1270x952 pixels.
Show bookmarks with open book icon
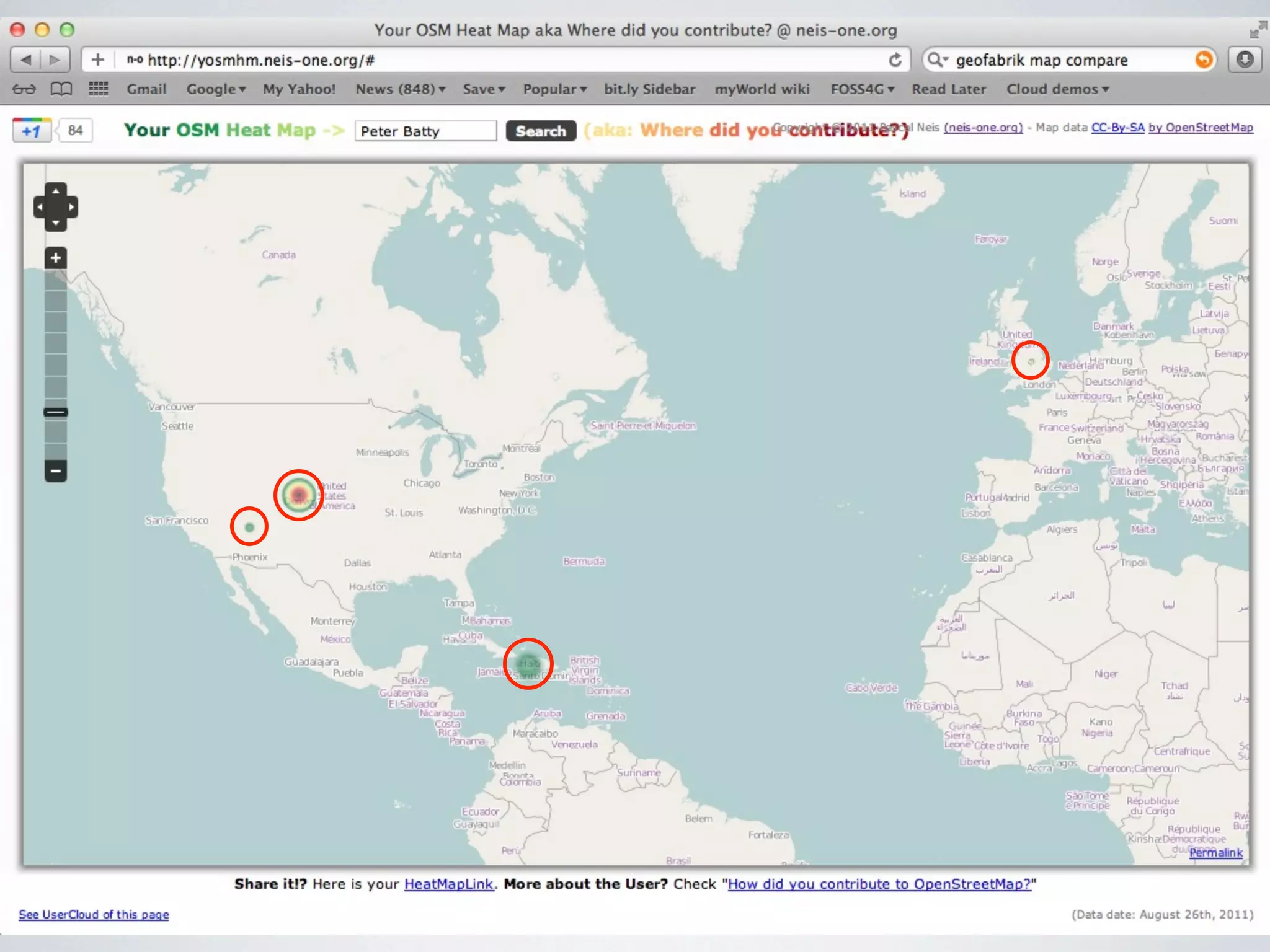click(61, 89)
